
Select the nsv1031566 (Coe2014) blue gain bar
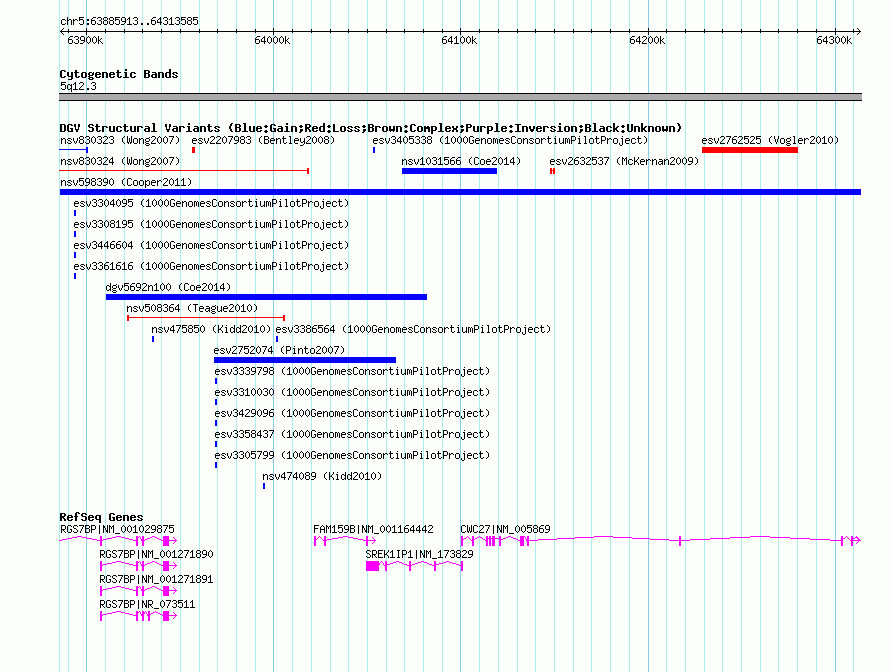(x=450, y=171)
